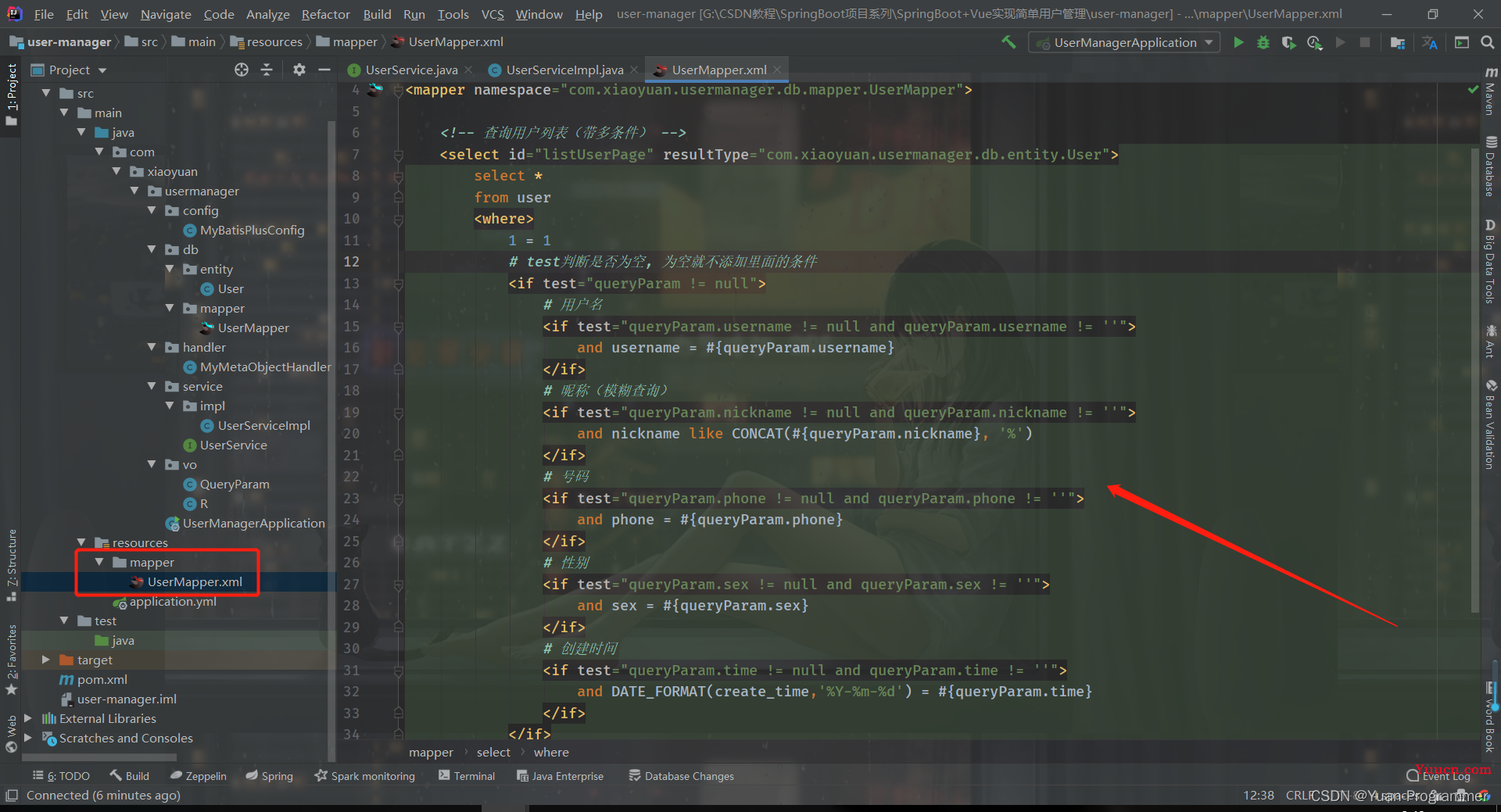
Task: Open the Zeppelin tool window
Action: click(x=199, y=776)
